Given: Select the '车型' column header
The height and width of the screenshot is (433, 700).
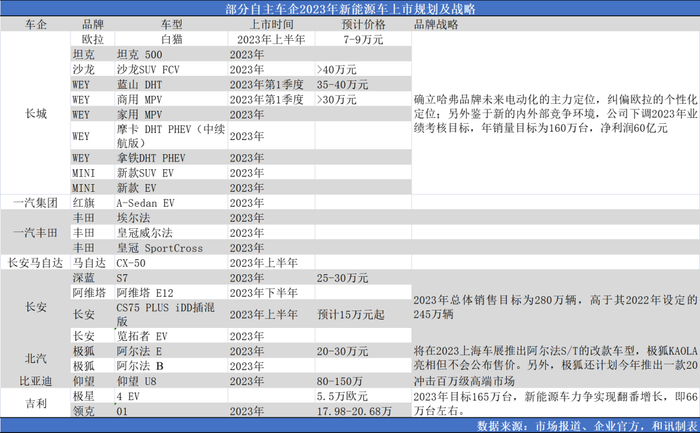Looking at the screenshot, I should pos(171,24).
